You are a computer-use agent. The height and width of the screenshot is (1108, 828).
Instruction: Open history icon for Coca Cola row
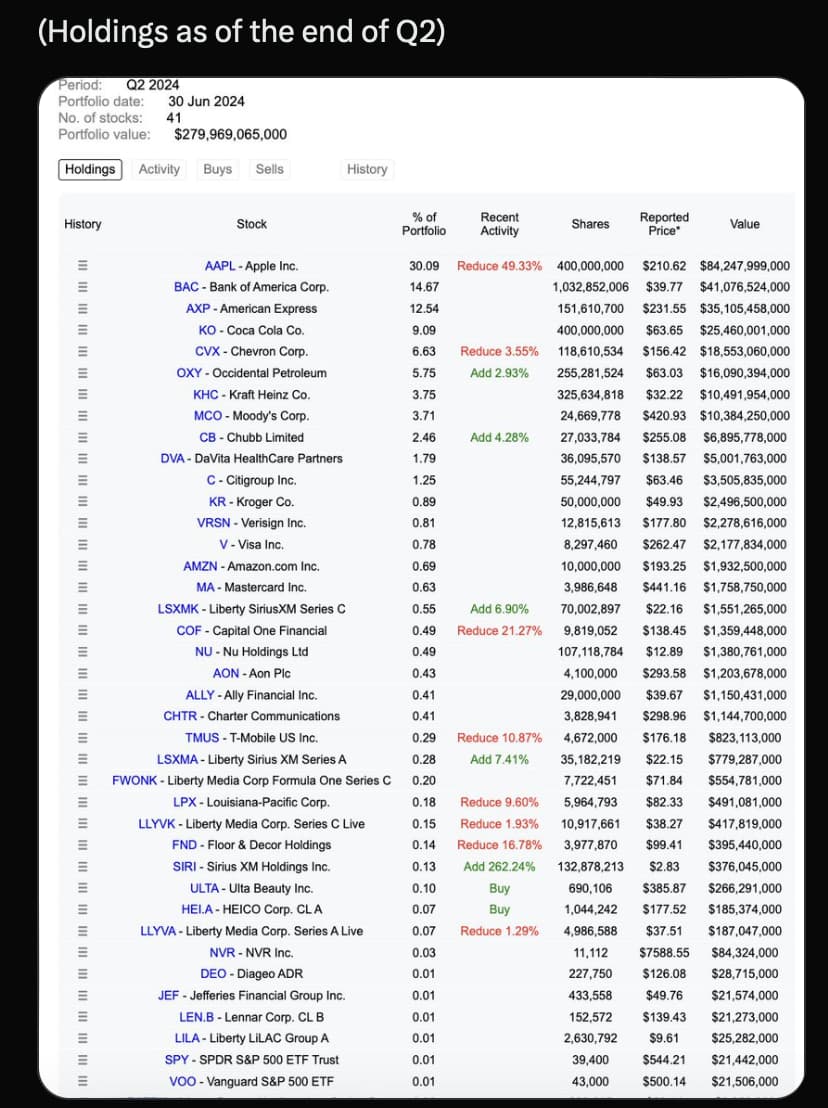pos(83,330)
